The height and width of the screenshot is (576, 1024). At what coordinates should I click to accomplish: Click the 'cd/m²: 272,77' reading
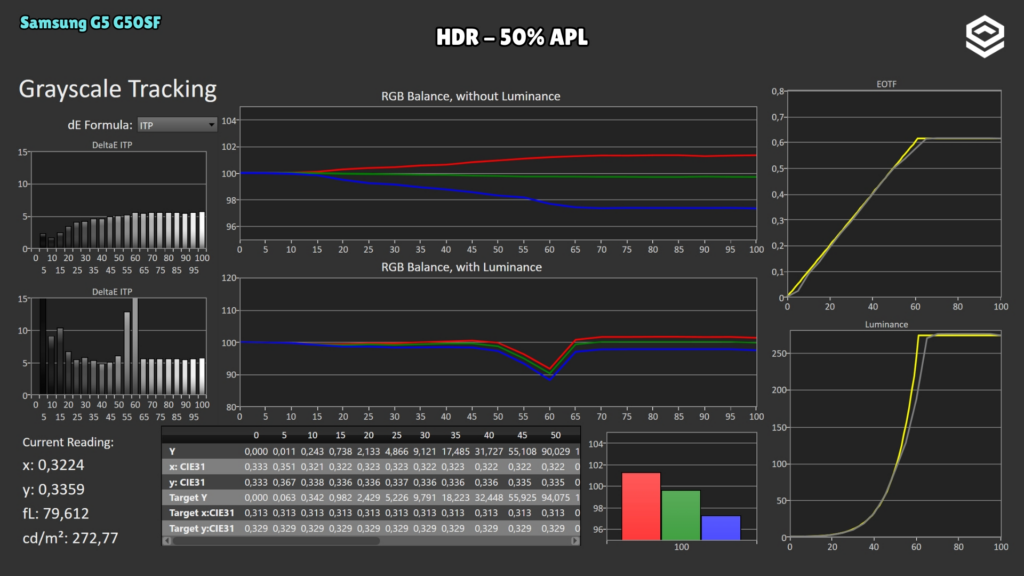70,537
